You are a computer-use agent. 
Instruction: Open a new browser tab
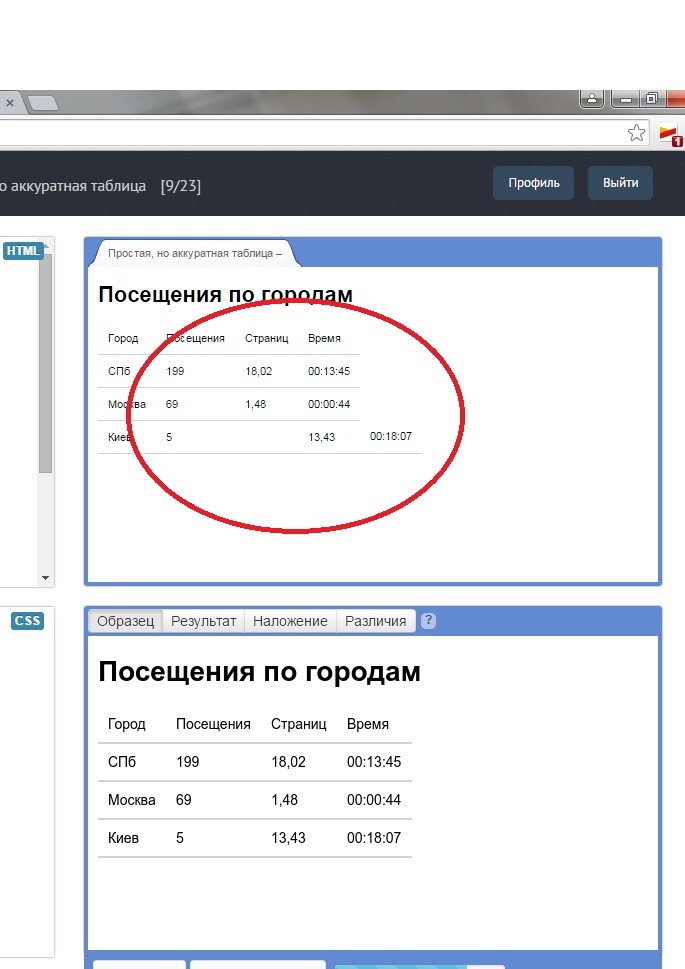pyautogui.click(x=43, y=103)
